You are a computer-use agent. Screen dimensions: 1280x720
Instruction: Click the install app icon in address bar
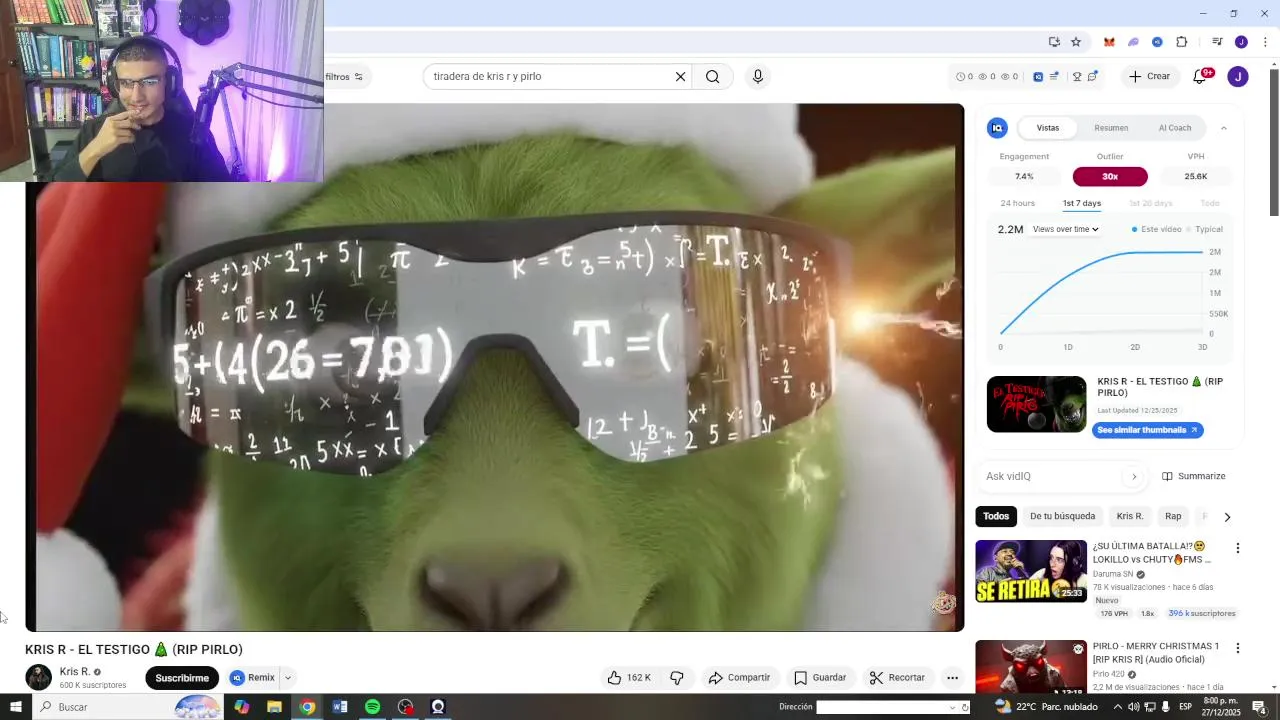1054,42
